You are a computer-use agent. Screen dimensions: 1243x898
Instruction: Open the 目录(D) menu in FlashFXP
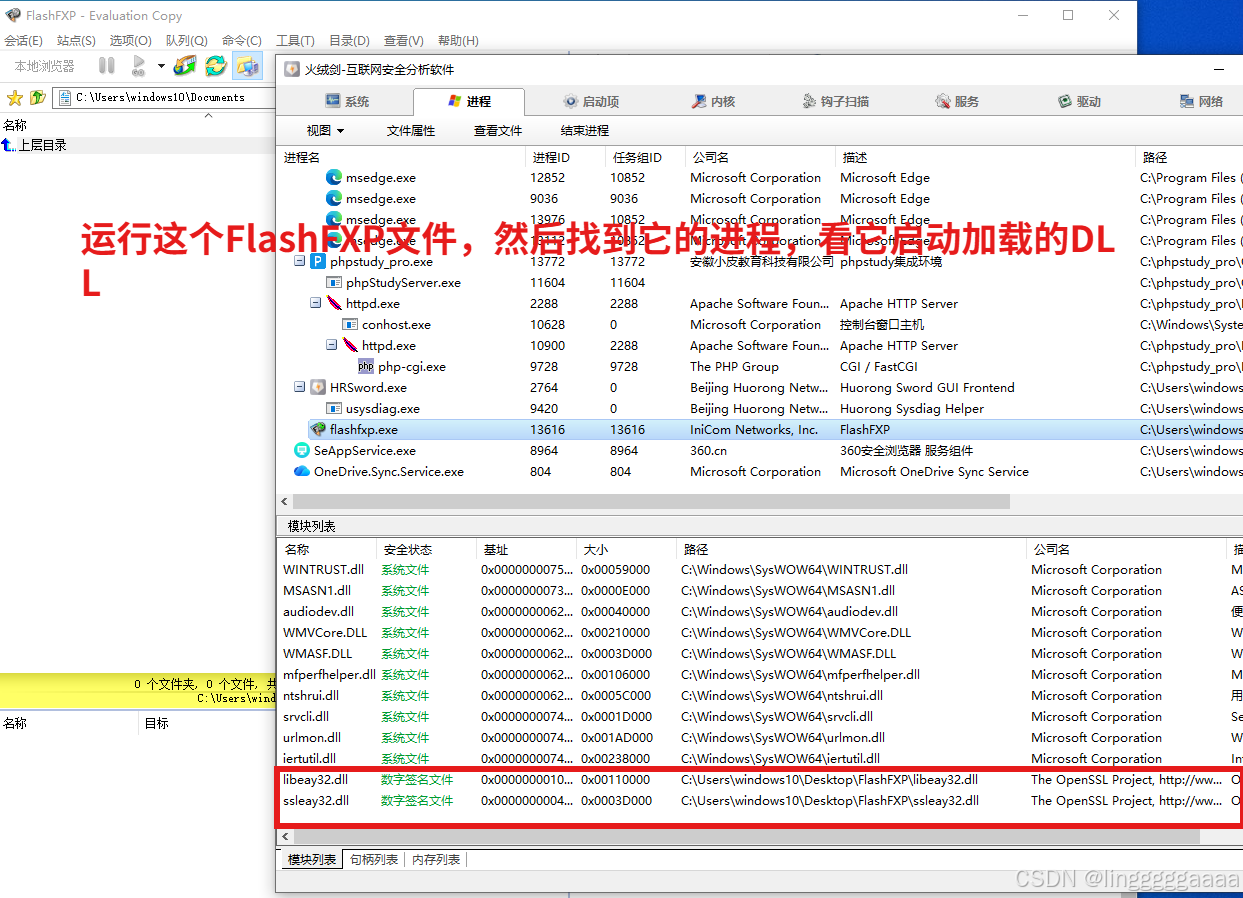click(x=349, y=41)
